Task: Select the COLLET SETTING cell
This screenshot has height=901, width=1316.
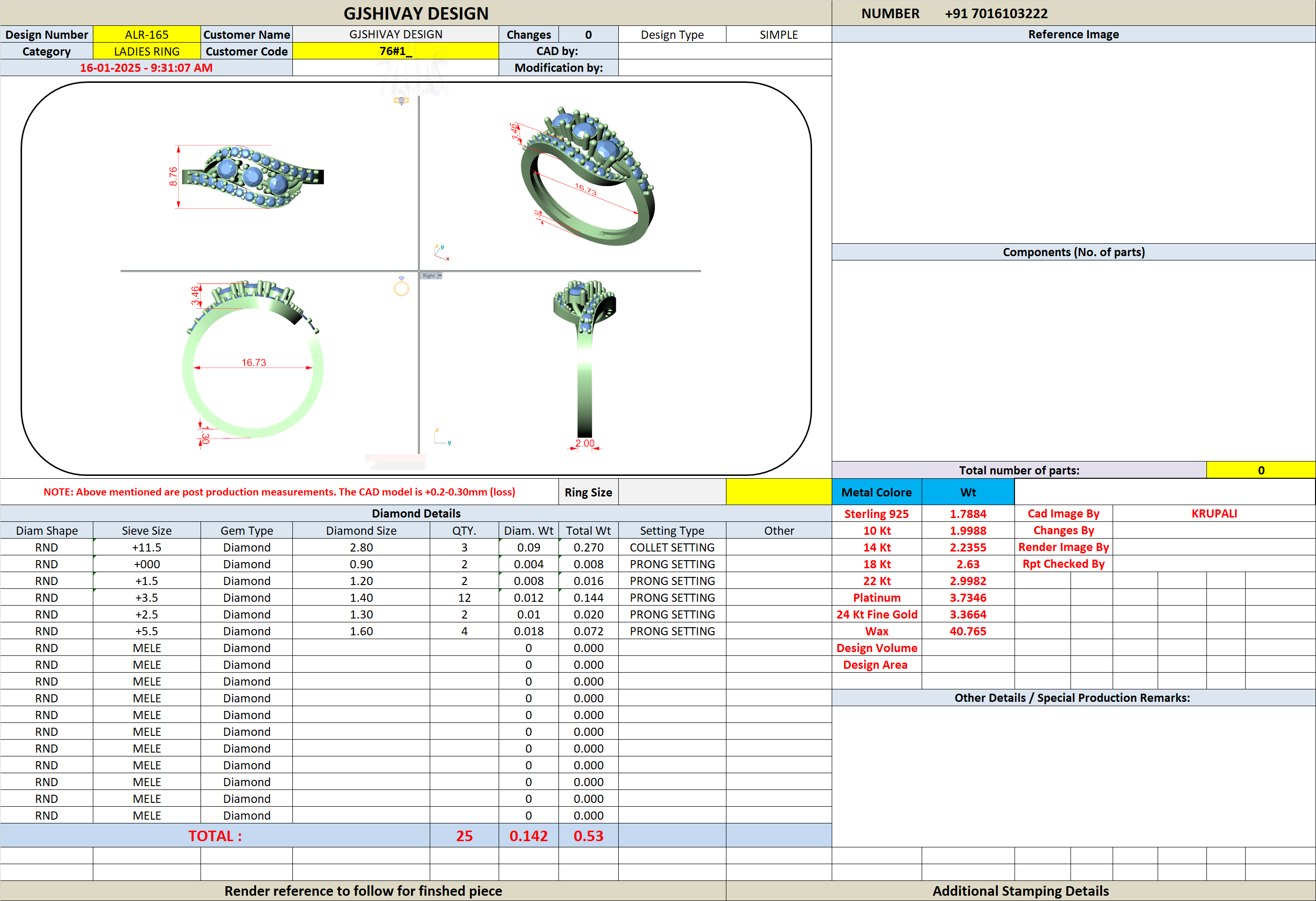Action: [672, 547]
